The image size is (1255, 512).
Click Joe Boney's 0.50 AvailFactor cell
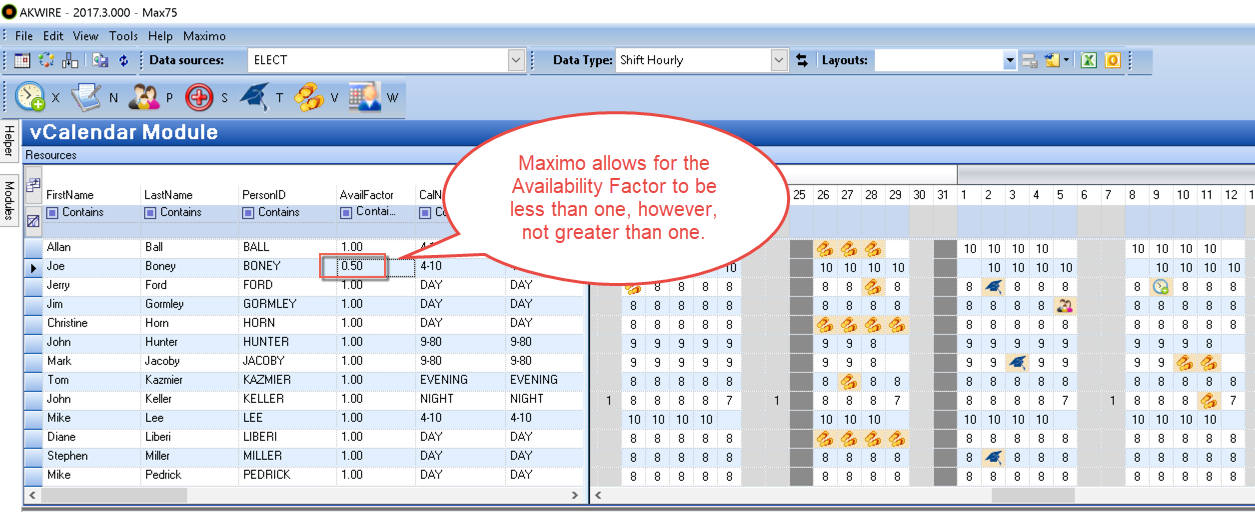354,267
